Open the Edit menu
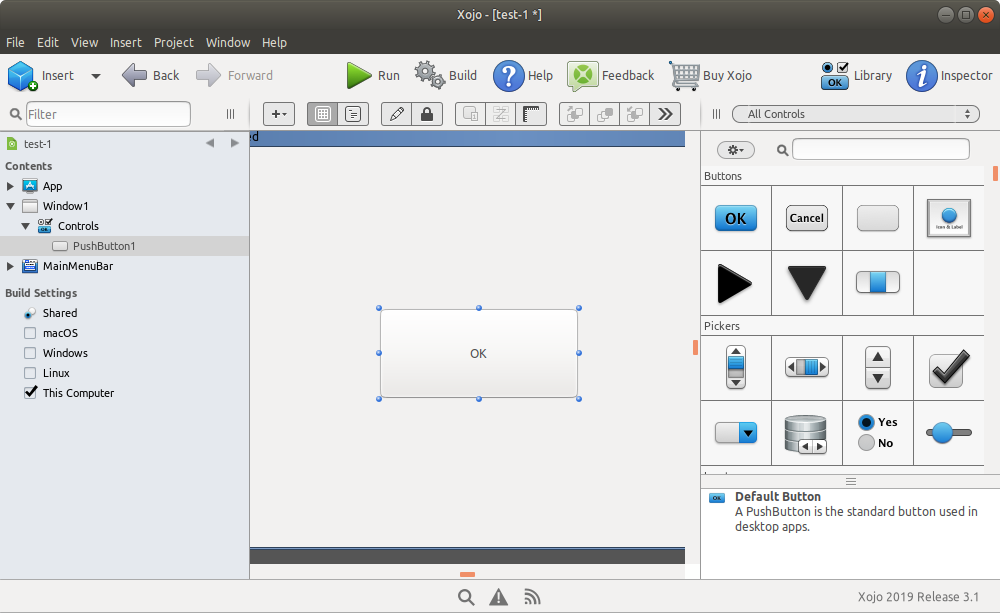The width and height of the screenshot is (1000, 613). tap(48, 43)
